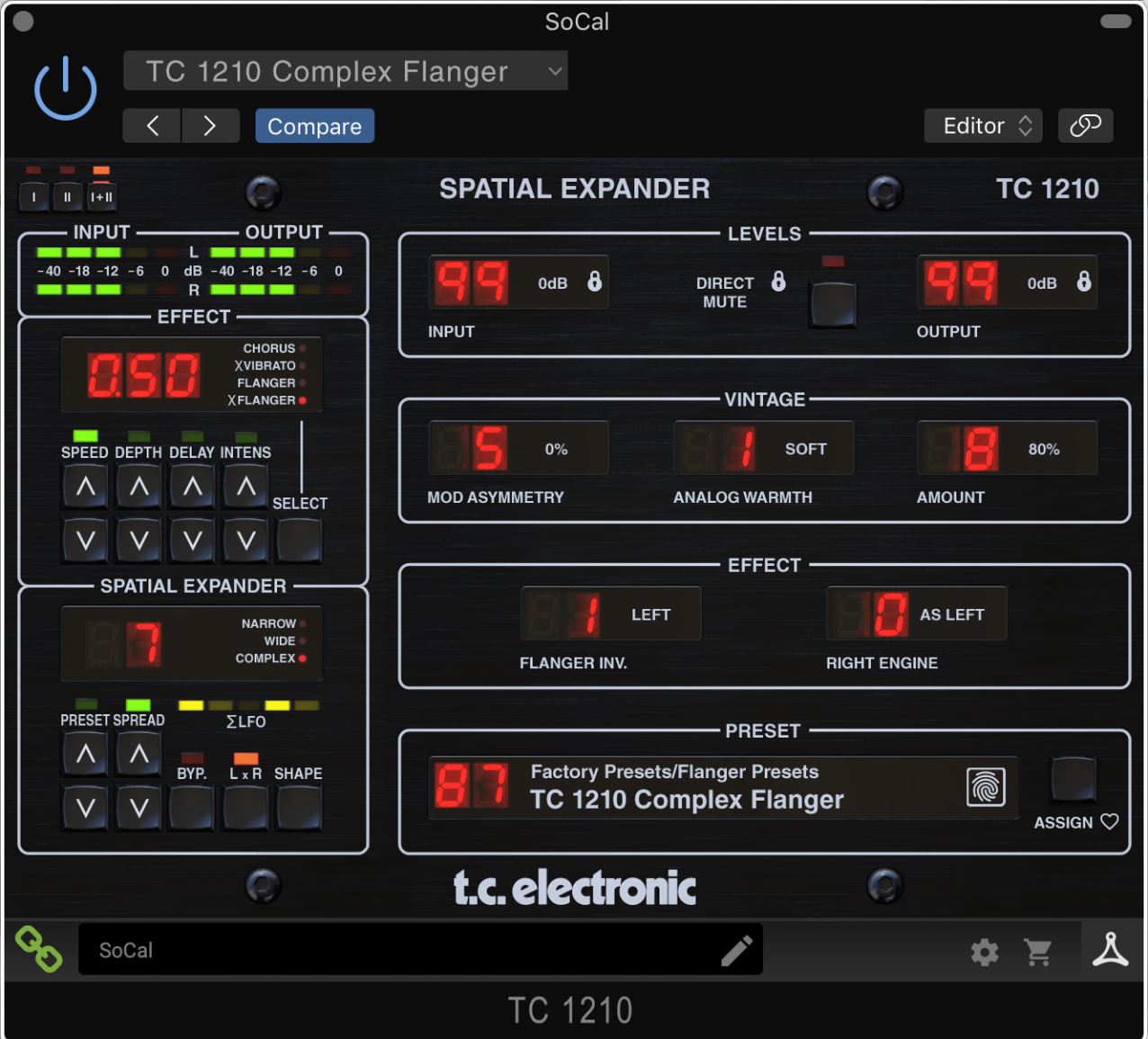Select engine I button
This screenshot has width=1148, height=1039.
(34, 197)
